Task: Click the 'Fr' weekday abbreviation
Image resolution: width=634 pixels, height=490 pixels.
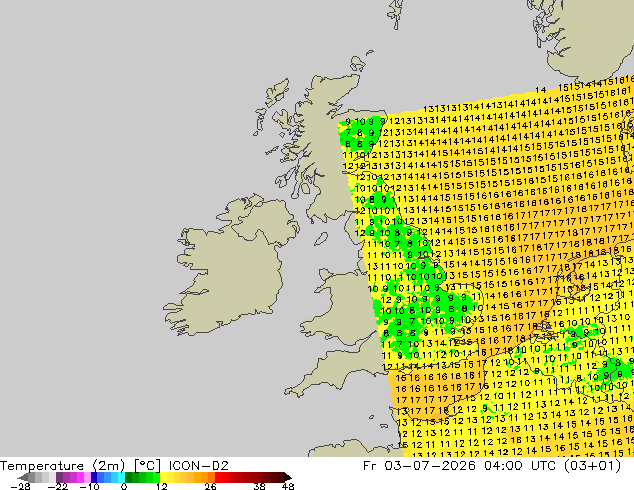Action: 370,466
